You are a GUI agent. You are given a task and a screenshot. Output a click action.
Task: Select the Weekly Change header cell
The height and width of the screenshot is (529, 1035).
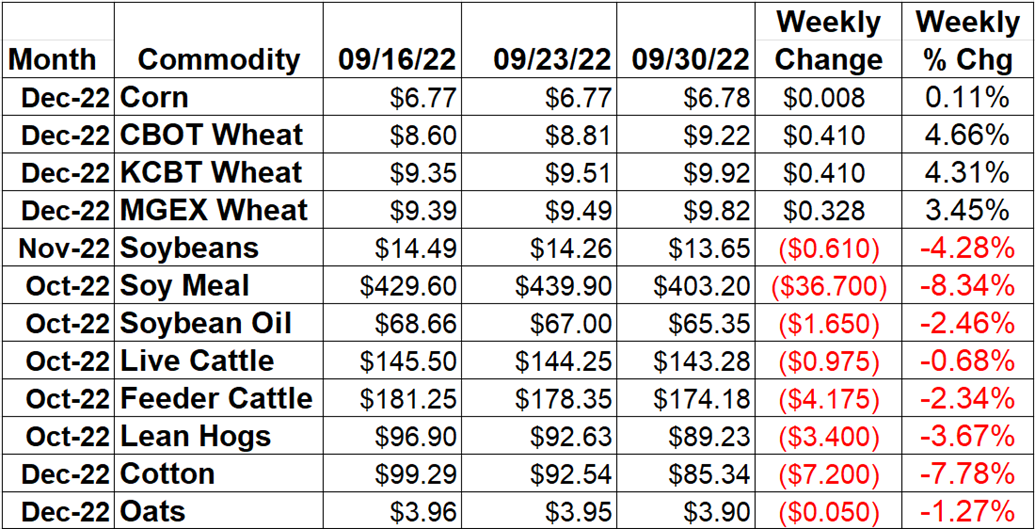[x=828, y=40]
